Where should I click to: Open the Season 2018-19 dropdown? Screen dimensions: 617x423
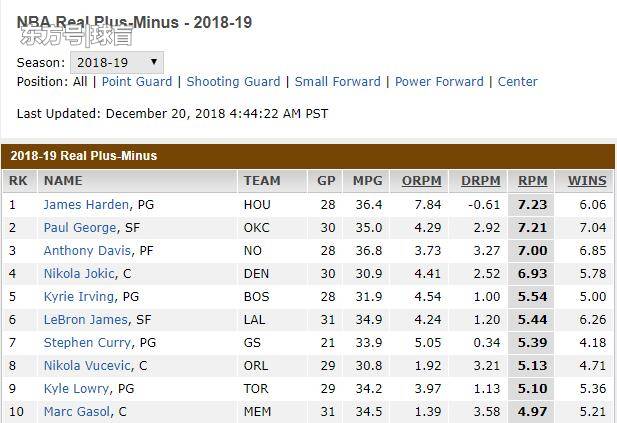(116, 62)
